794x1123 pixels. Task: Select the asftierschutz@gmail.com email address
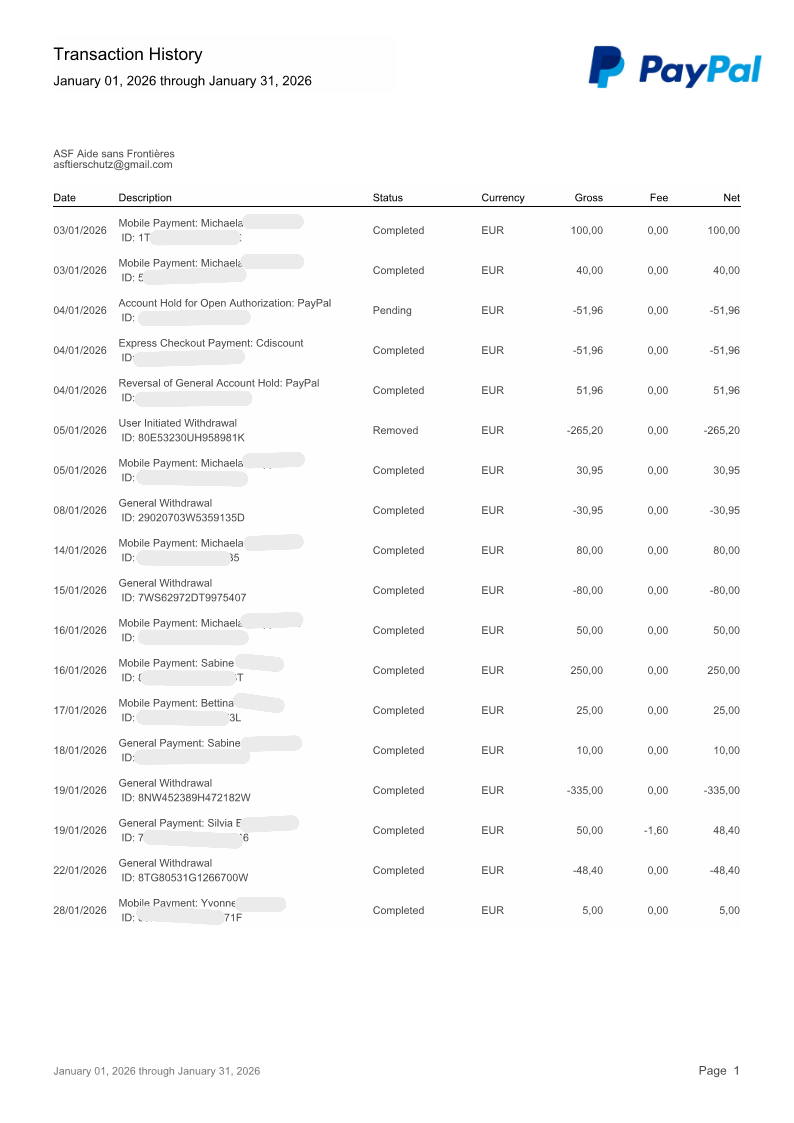pyautogui.click(x=113, y=165)
